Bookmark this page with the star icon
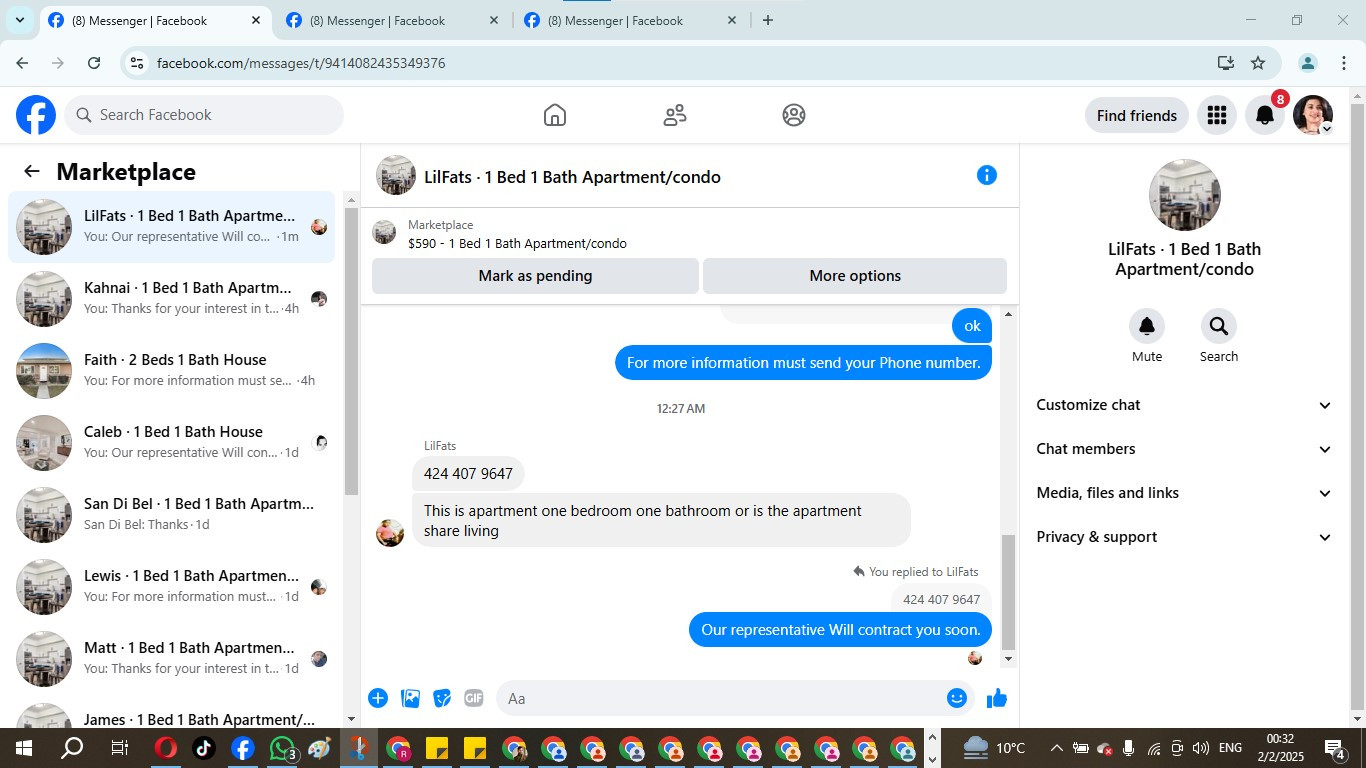The image size is (1366, 768). [1258, 63]
